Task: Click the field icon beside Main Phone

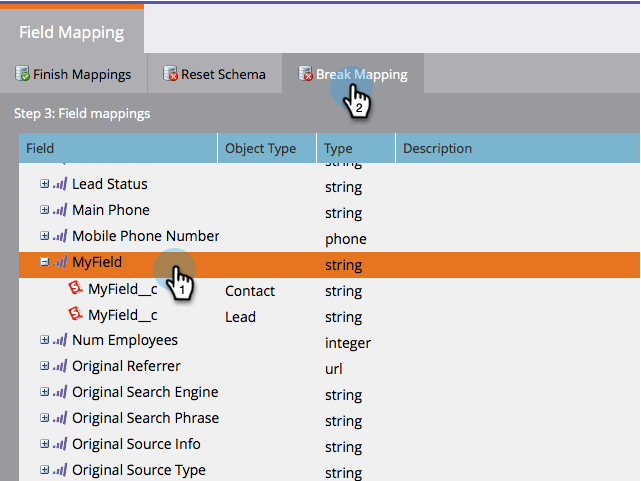Action: pos(60,210)
